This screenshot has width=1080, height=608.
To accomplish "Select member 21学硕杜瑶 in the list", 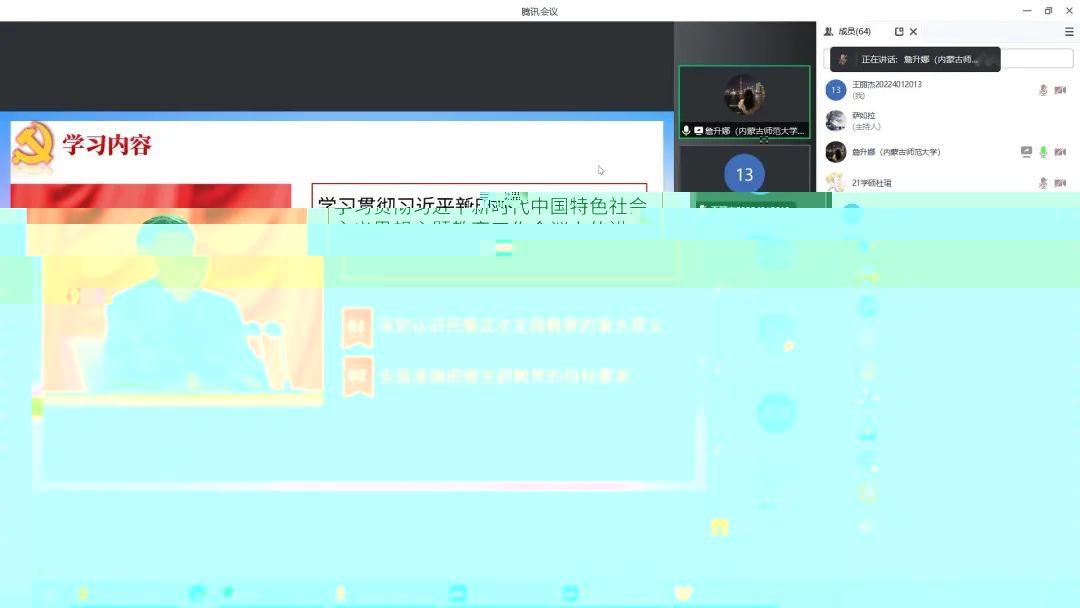I will point(871,183).
